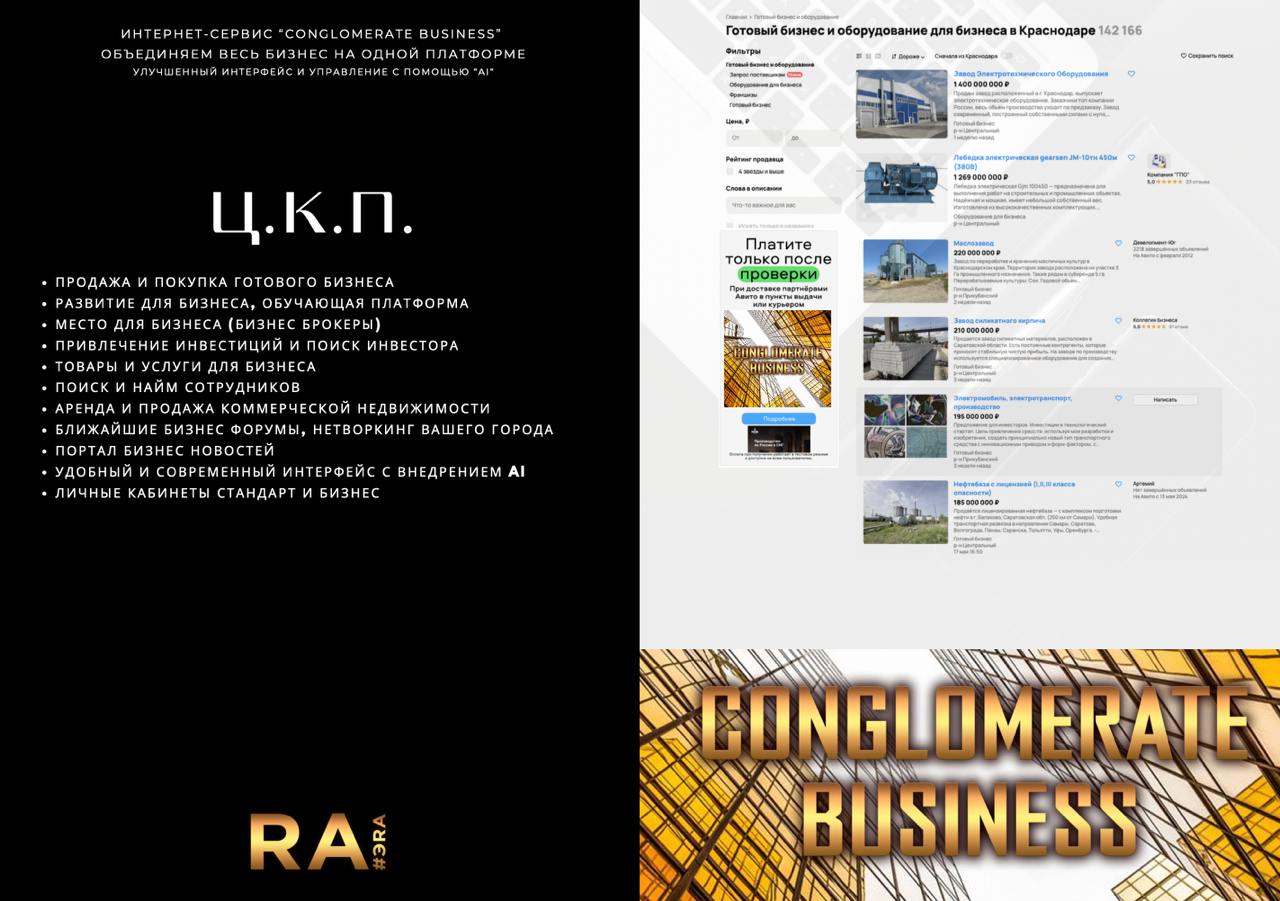Click the price От input field
Image resolution: width=1280 pixels, height=901 pixels.
click(755, 138)
